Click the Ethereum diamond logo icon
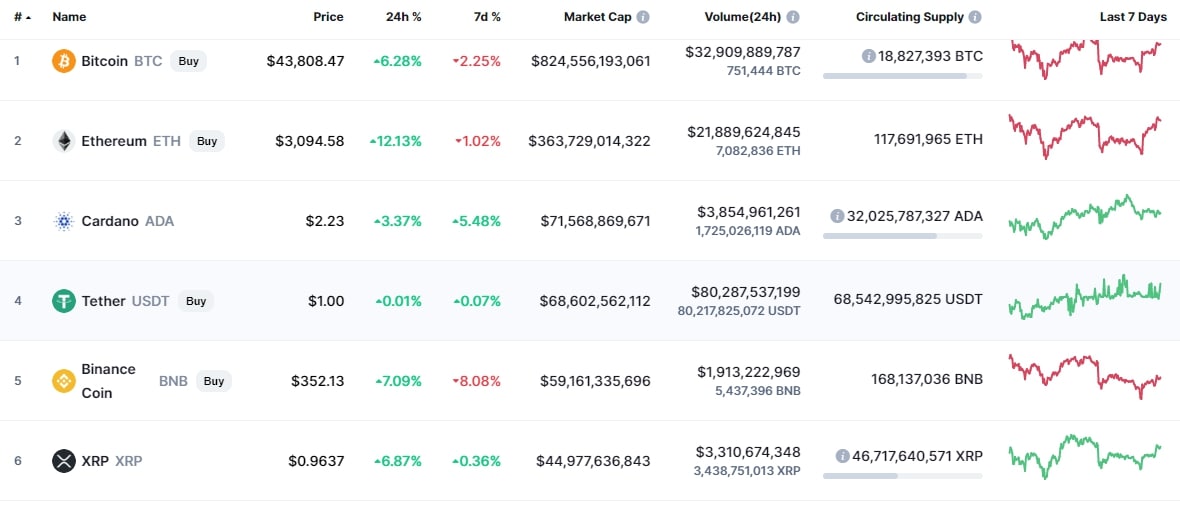This screenshot has height=505, width=1180. click(x=64, y=141)
